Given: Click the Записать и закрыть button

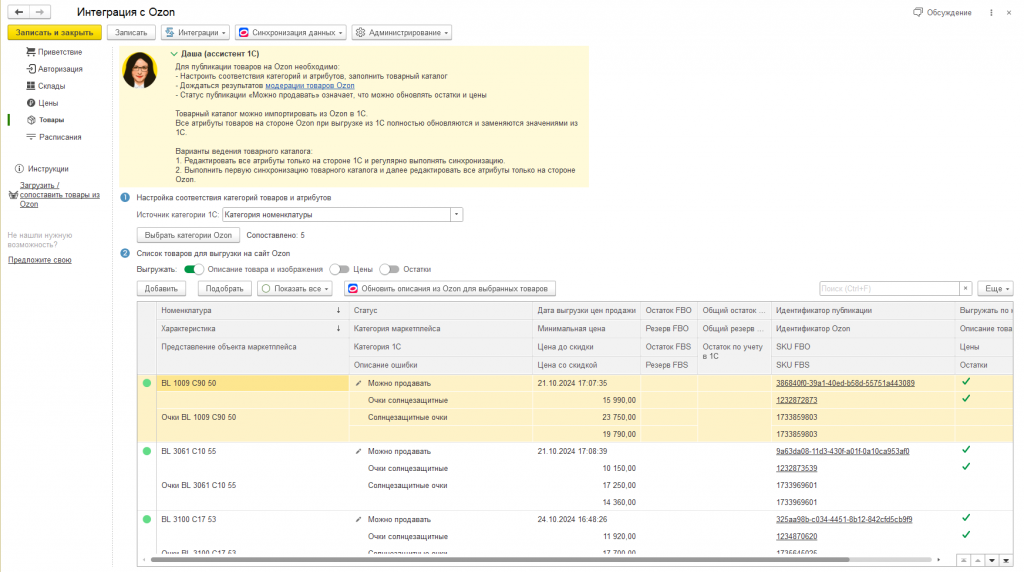Looking at the screenshot, I should 54,33.
